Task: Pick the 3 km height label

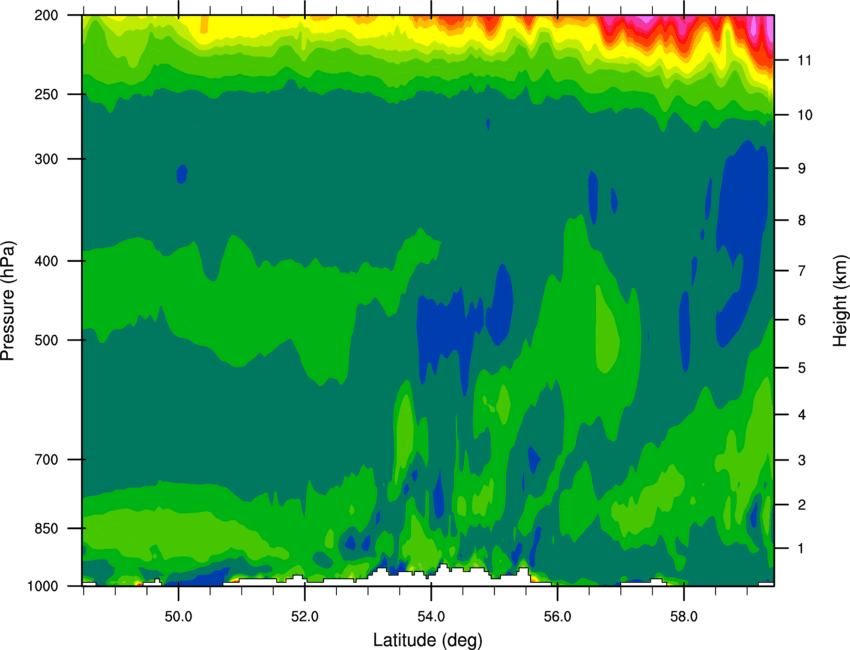Action: (x=802, y=460)
